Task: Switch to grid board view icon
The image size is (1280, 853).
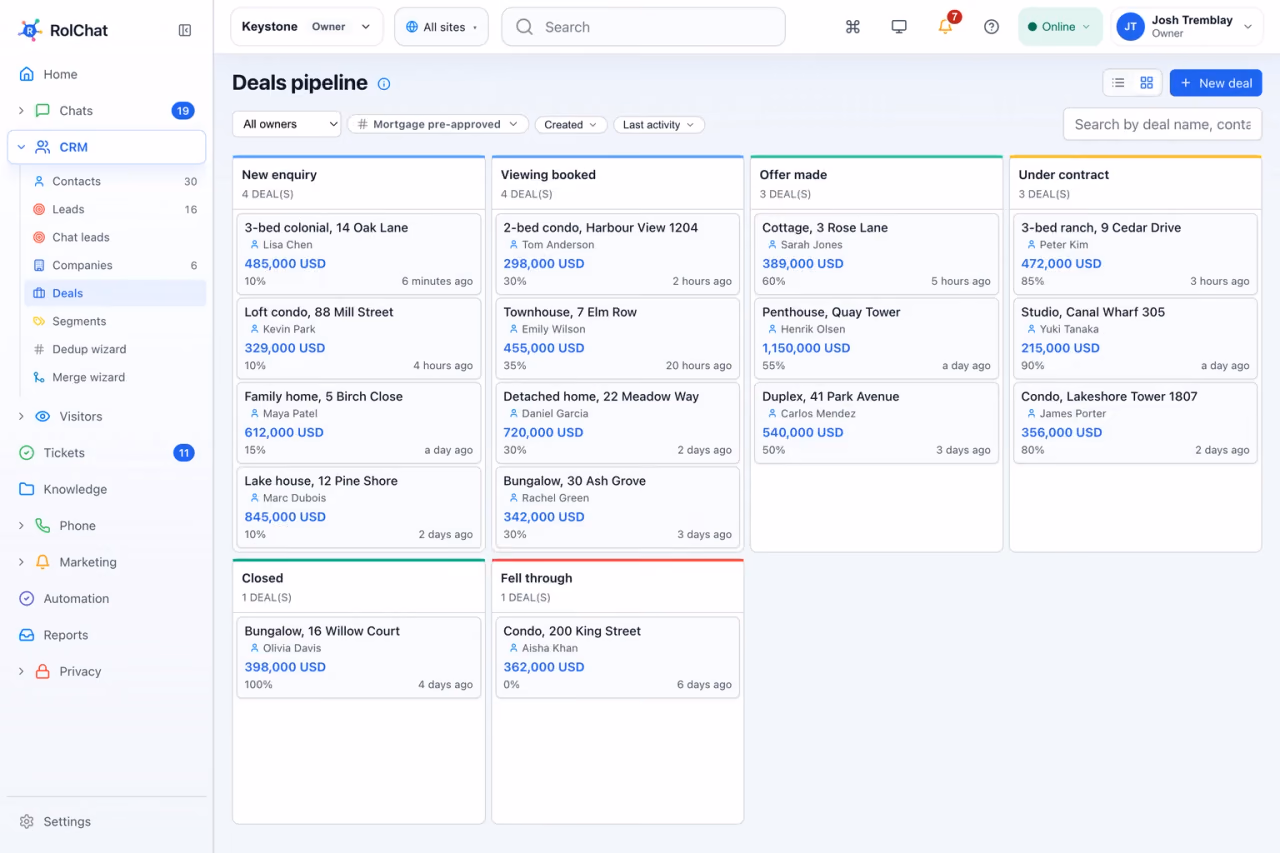Action: (1147, 83)
